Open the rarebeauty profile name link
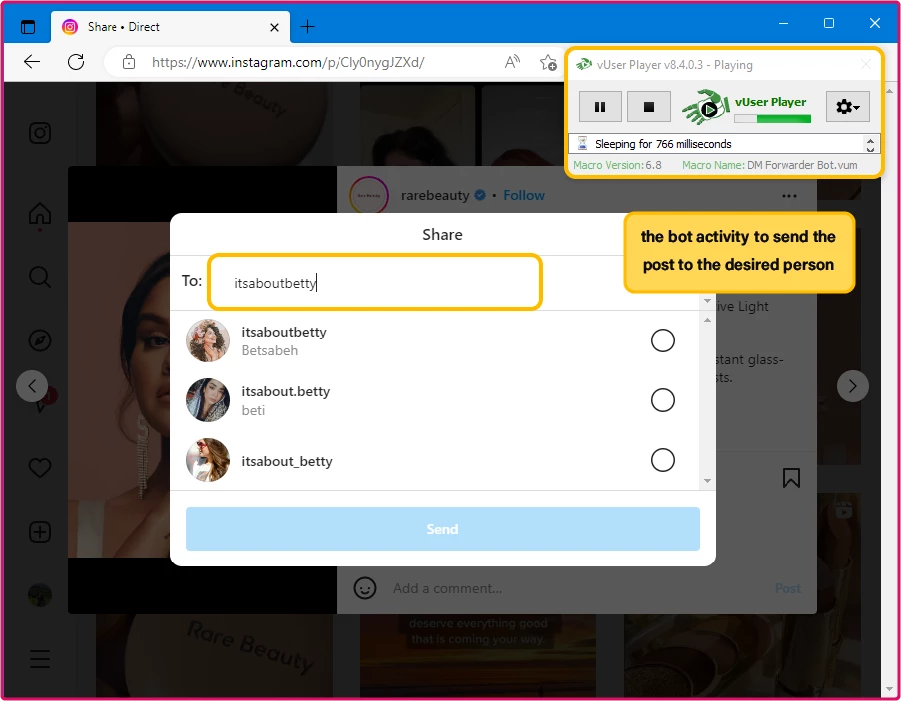901x701 pixels. pos(435,195)
